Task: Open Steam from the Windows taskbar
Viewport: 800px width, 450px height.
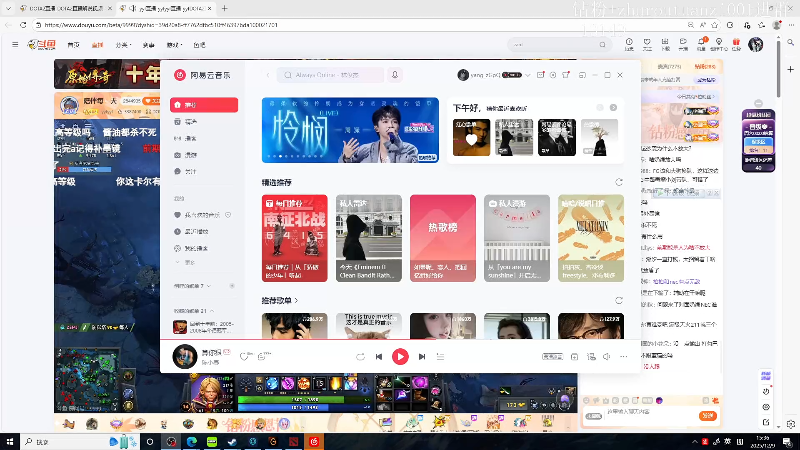Action: pyautogui.click(x=232, y=441)
